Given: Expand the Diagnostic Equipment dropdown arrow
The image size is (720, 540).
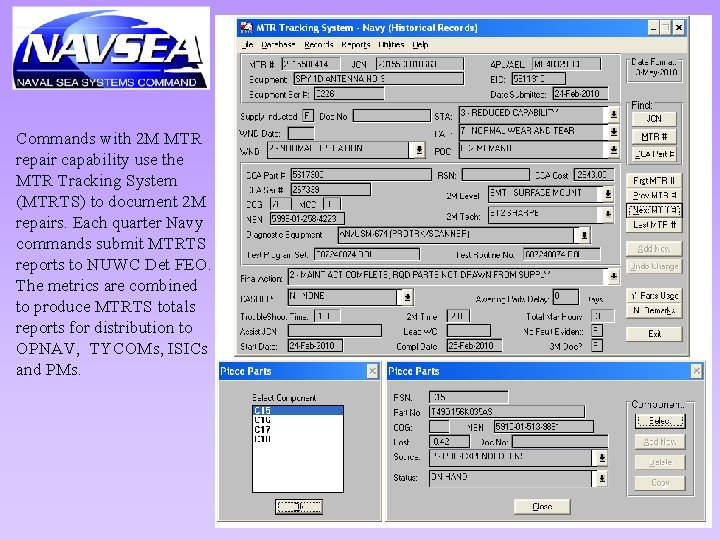Looking at the screenshot, I should pyautogui.click(x=584, y=235).
